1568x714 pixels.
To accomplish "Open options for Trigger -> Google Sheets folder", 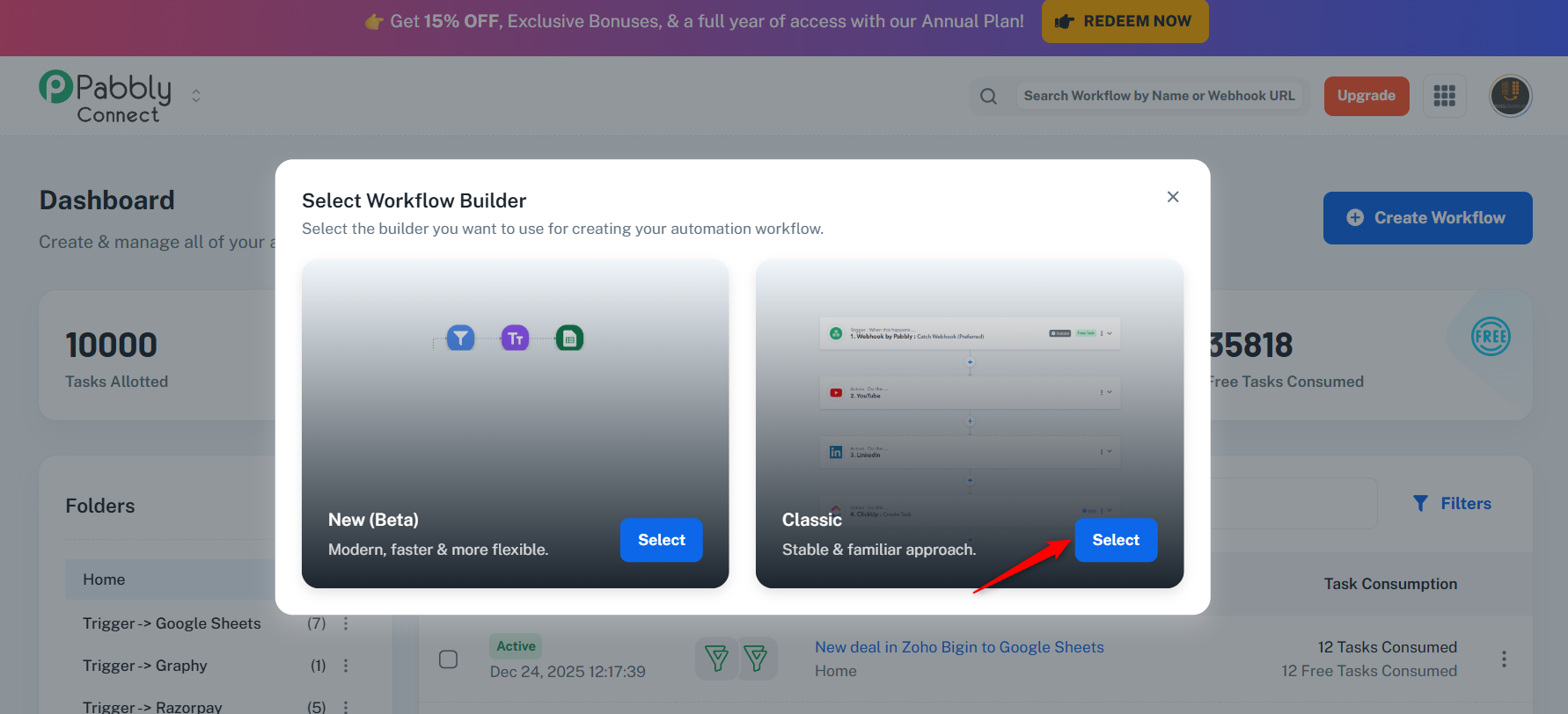I will (346, 623).
